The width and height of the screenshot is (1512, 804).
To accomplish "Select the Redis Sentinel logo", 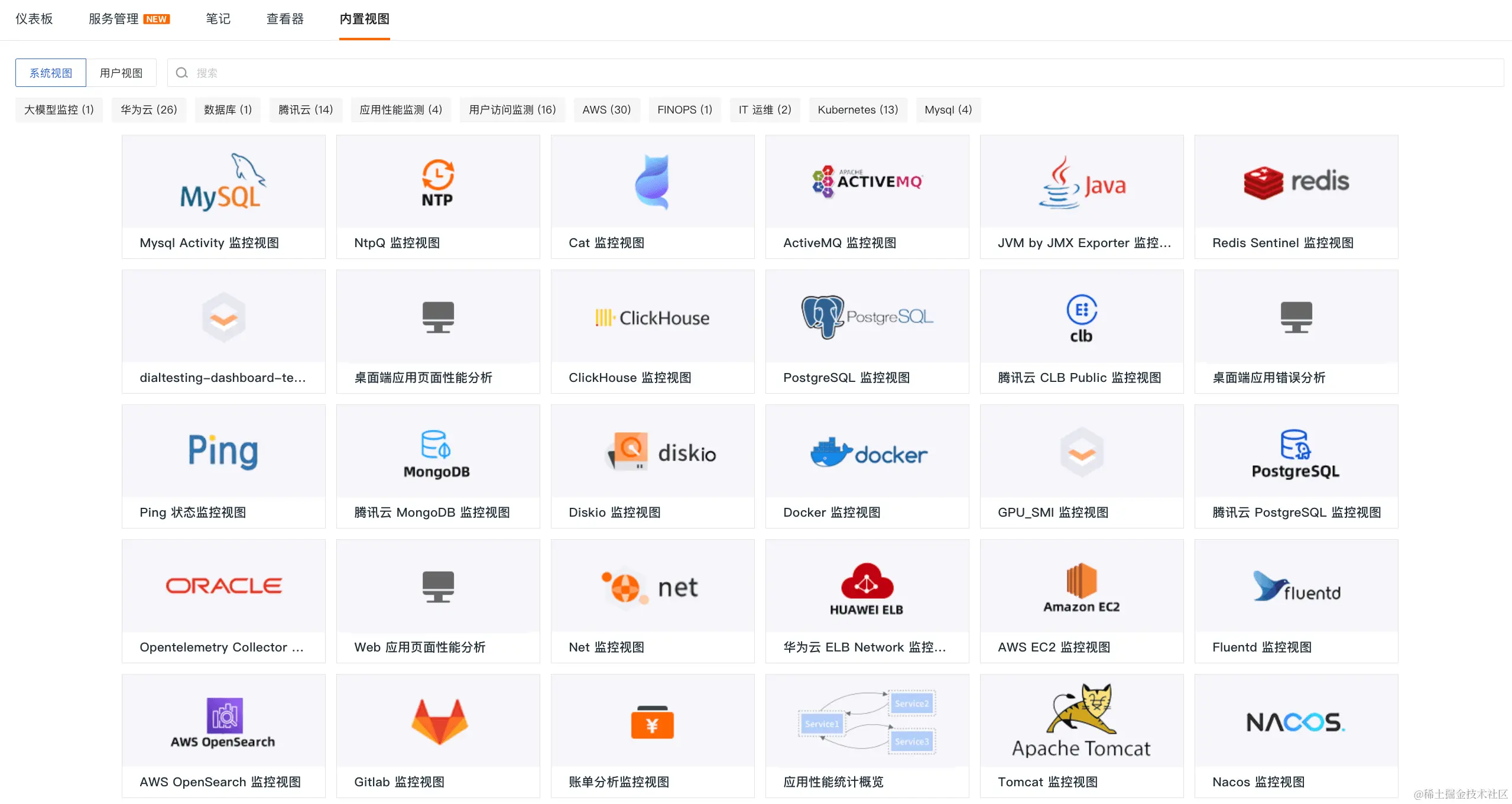I will (x=1296, y=182).
